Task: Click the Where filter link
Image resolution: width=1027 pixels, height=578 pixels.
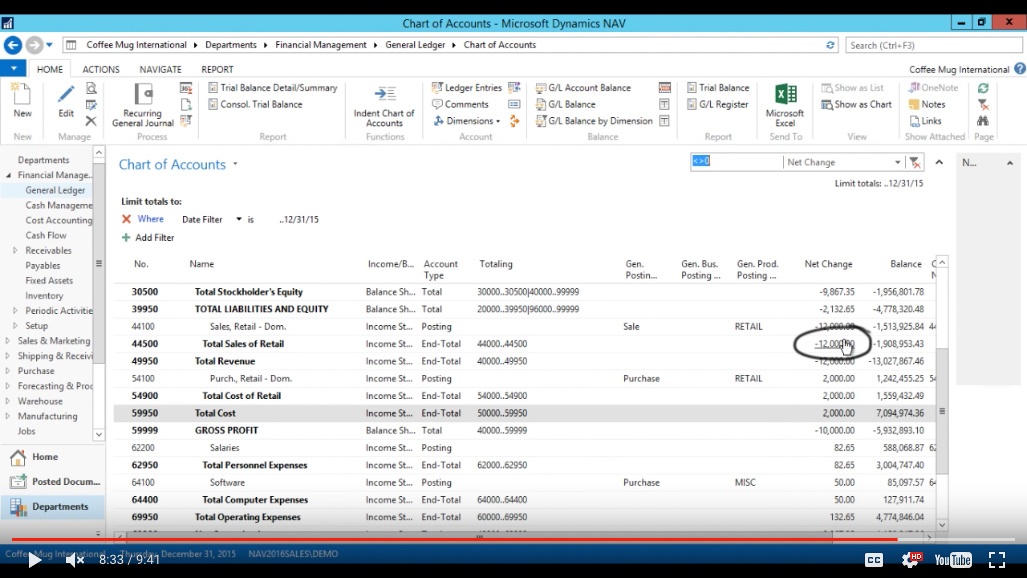Action: point(151,219)
